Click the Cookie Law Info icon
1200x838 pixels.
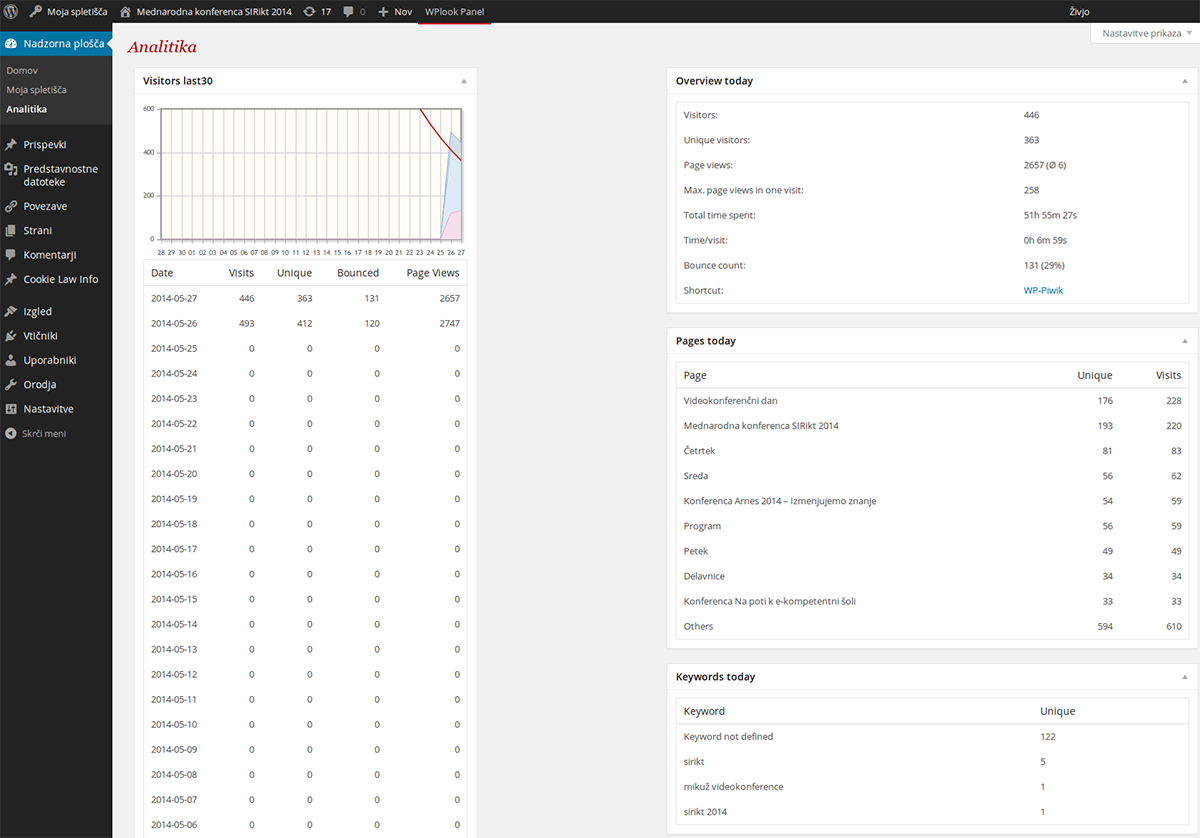click(x=11, y=279)
